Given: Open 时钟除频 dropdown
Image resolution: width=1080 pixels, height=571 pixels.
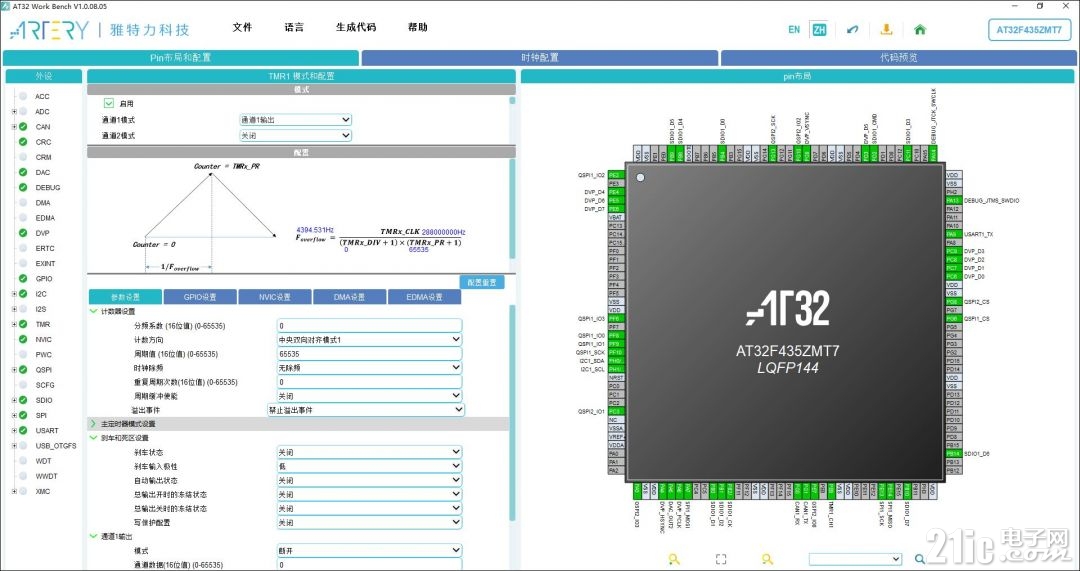Looking at the screenshot, I should [369, 368].
